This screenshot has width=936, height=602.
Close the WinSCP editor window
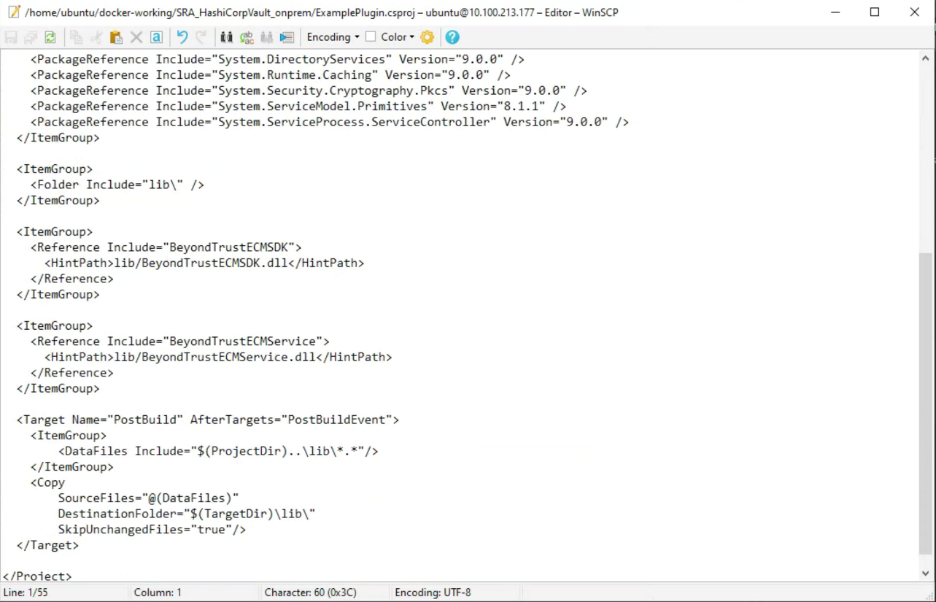pos(915,12)
